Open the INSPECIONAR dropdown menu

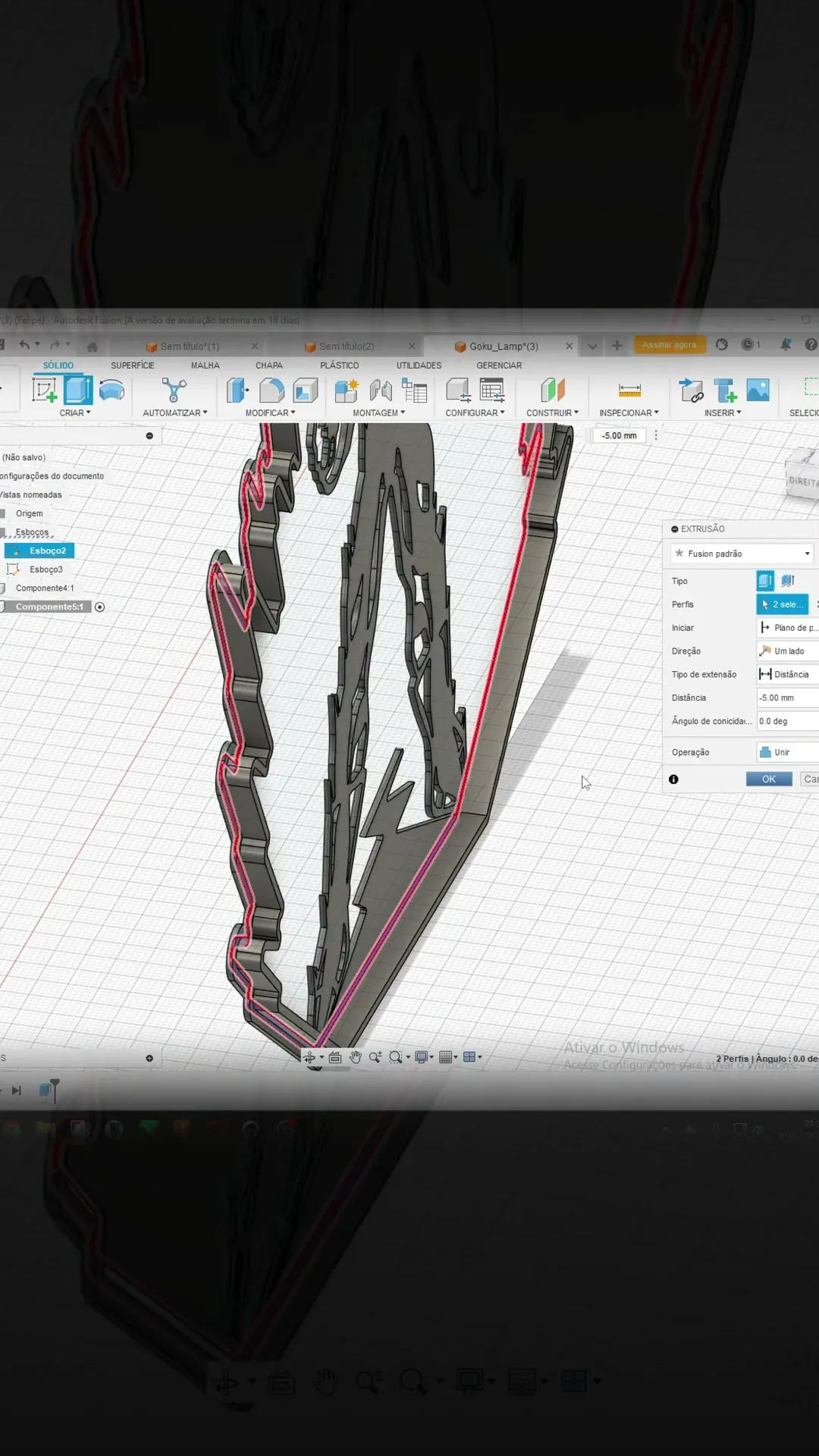coord(629,413)
